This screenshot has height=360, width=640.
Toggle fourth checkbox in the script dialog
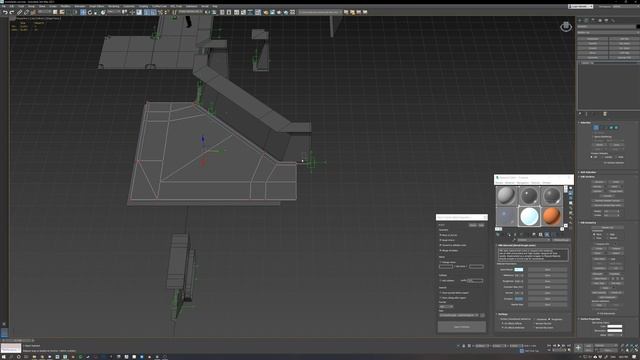tap(440, 250)
